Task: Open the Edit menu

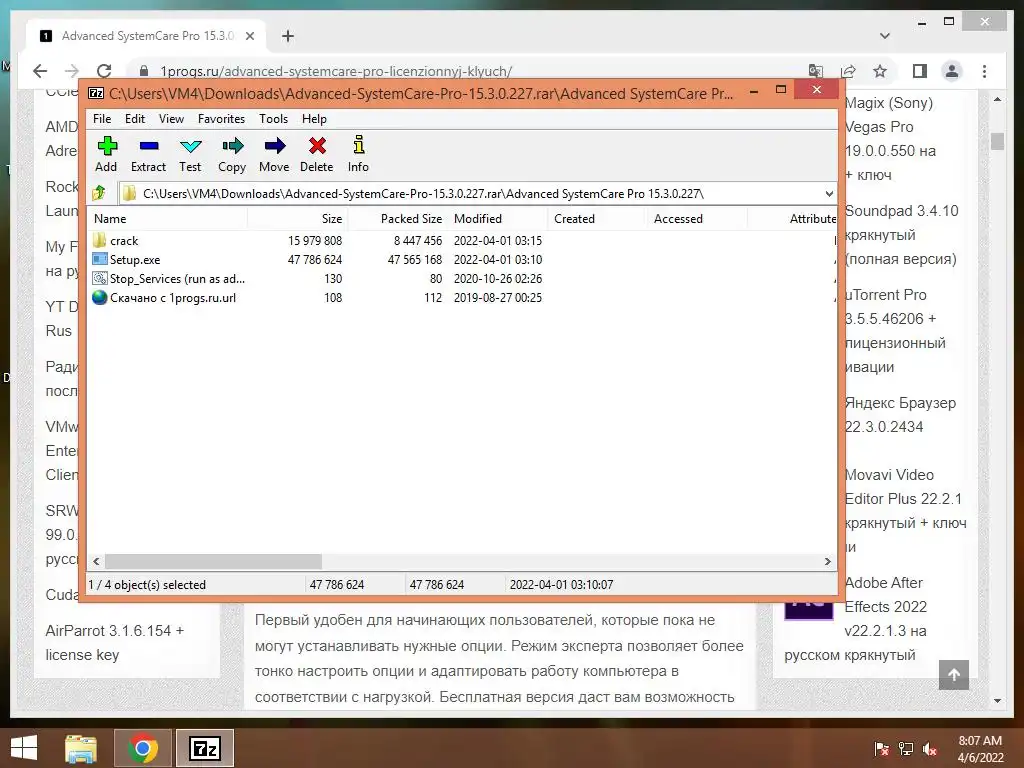Action: tap(135, 119)
